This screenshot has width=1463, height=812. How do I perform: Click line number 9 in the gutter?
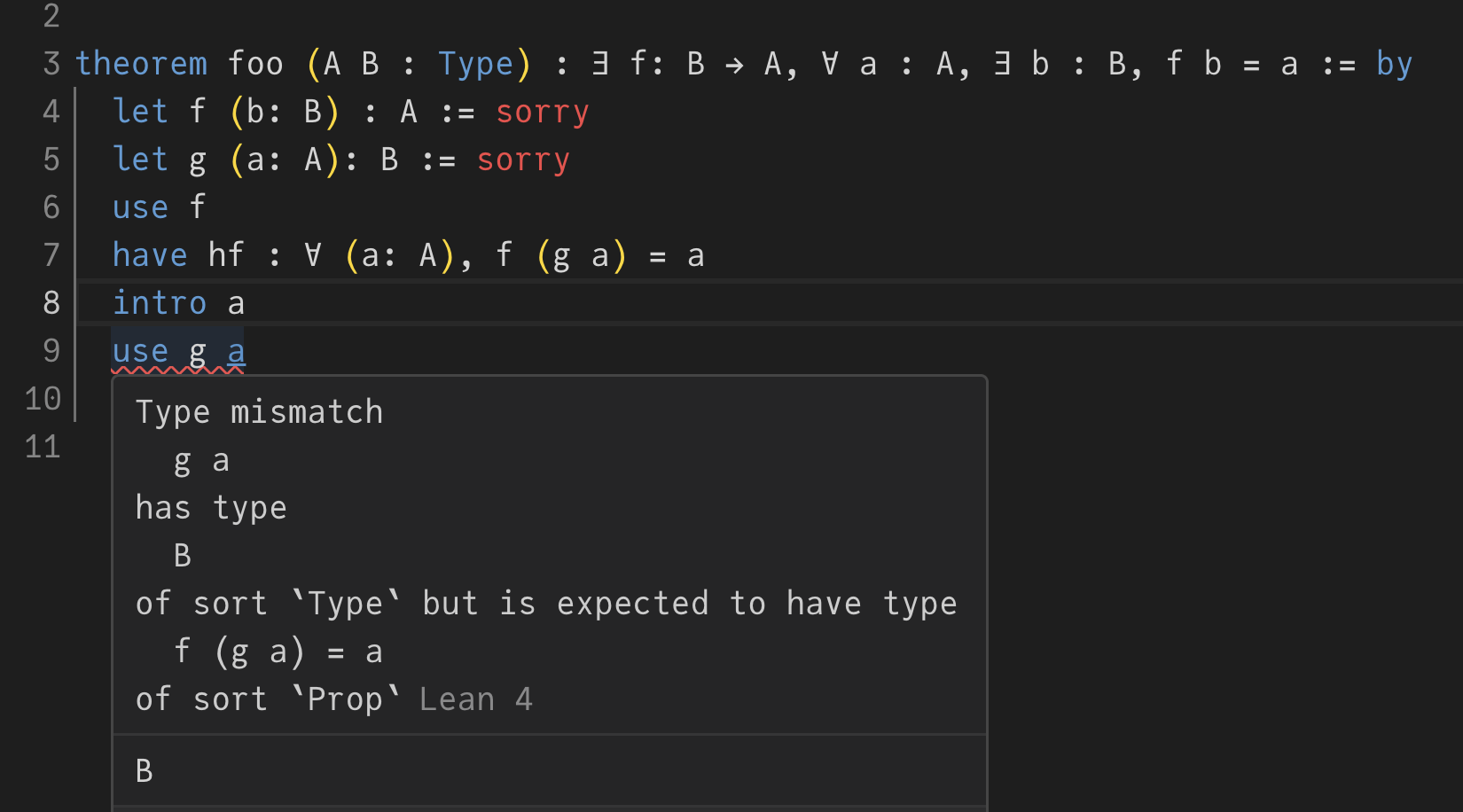[x=51, y=351]
